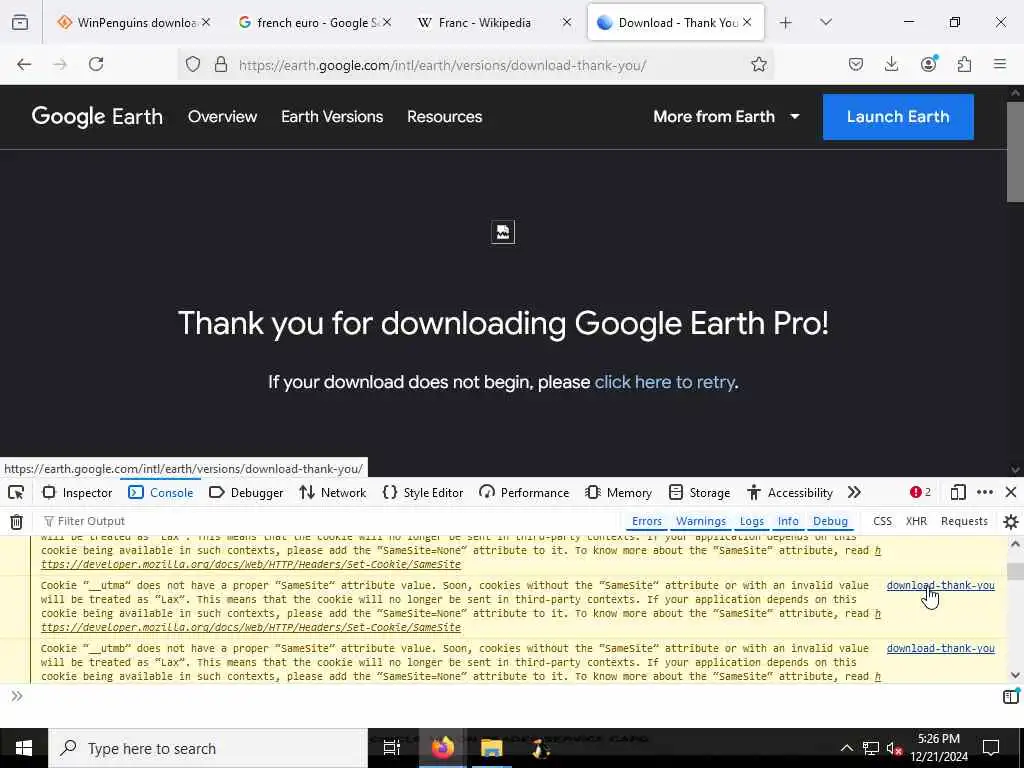Open Firefox View icon in tab bar
This screenshot has height=768, width=1024.
tap(20, 23)
